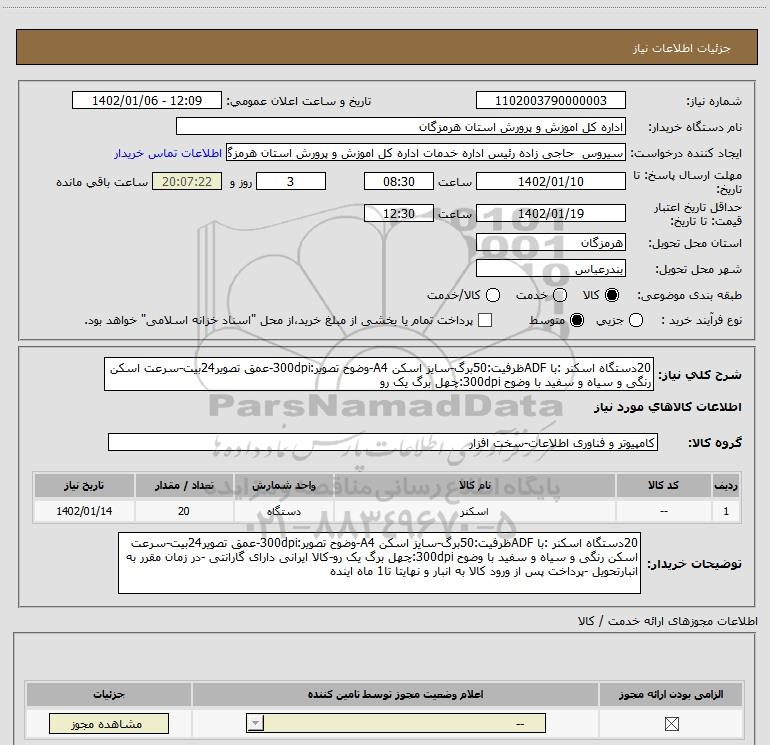Click the need date cell 1402/01/14
The height and width of the screenshot is (745, 770).
[84, 511]
